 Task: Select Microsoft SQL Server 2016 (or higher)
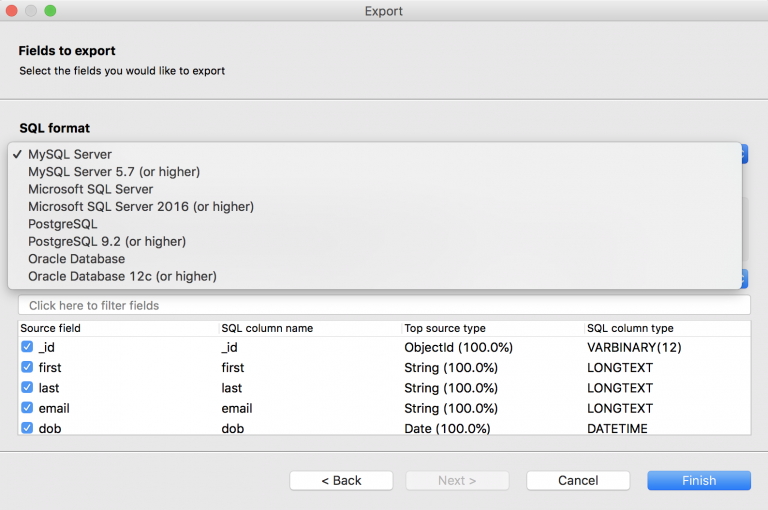(141, 207)
